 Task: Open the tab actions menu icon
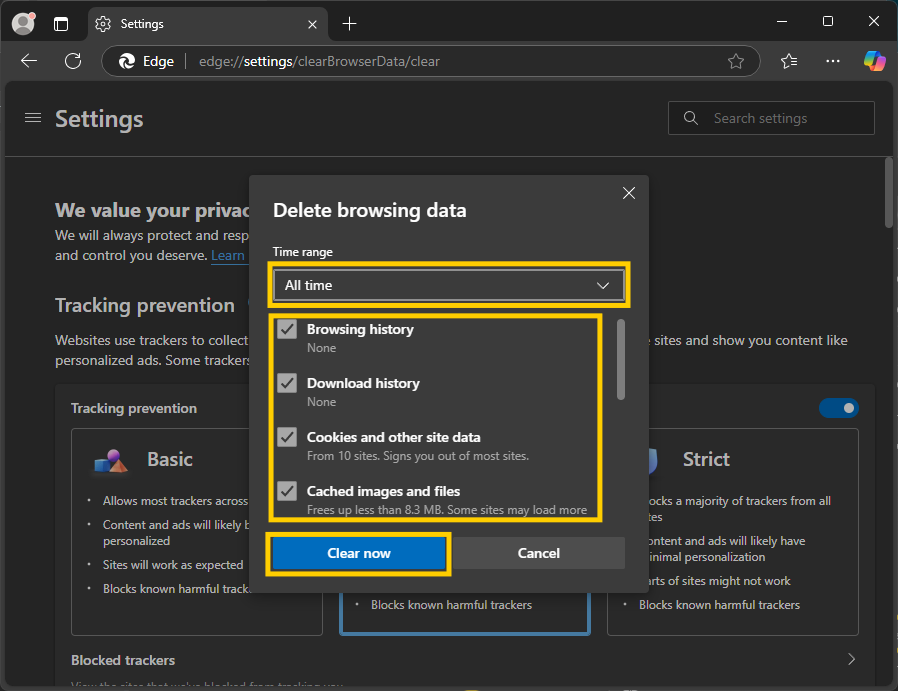pos(61,23)
